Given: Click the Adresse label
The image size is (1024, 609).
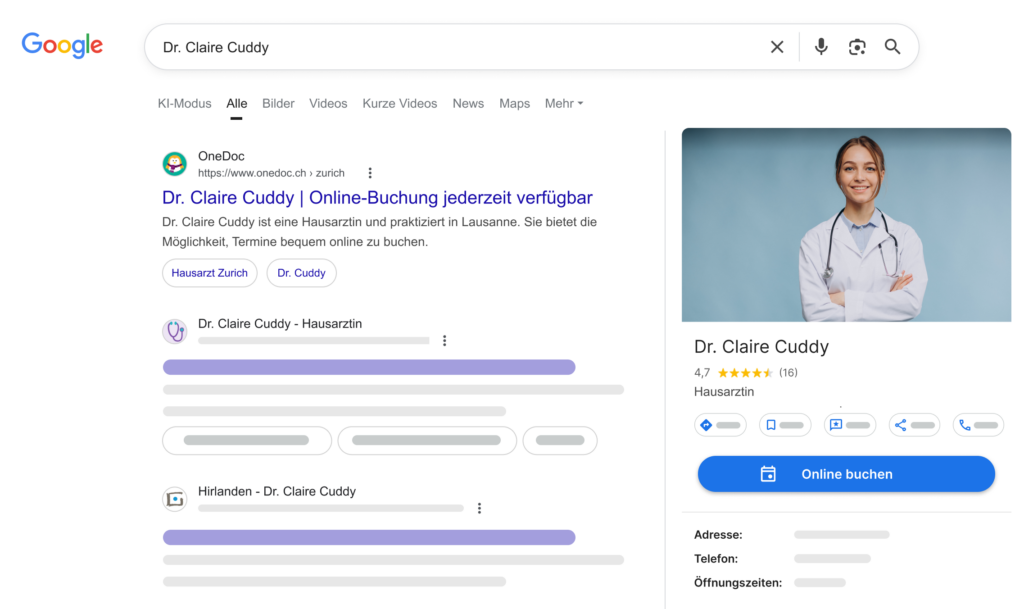Looking at the screenshot, I should [x=718, y=535].
